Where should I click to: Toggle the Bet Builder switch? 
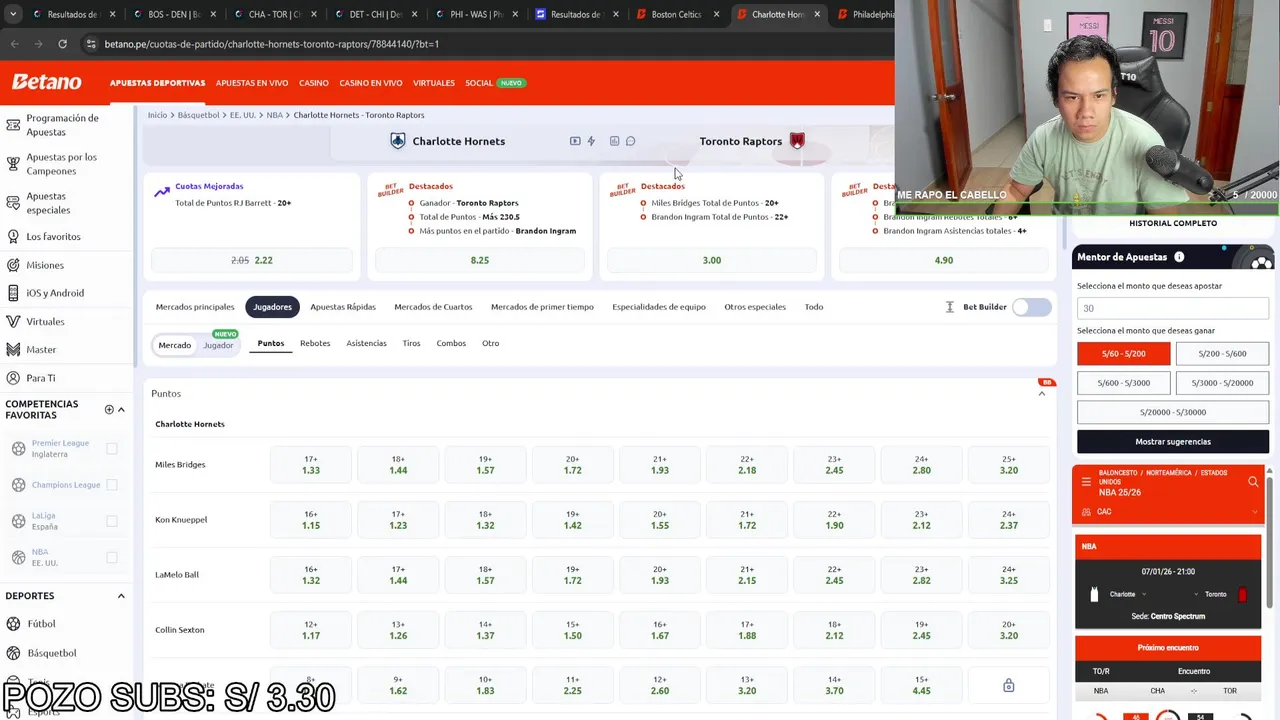[1031, 307]
